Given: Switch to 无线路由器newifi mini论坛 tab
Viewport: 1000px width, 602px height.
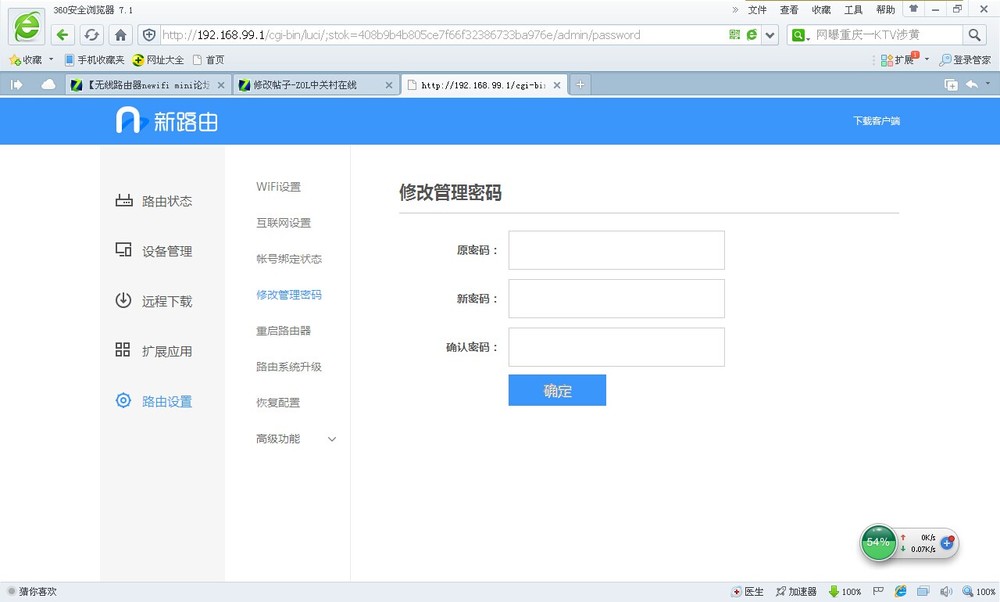Looking at the screenshot, I should pos(148,85).
